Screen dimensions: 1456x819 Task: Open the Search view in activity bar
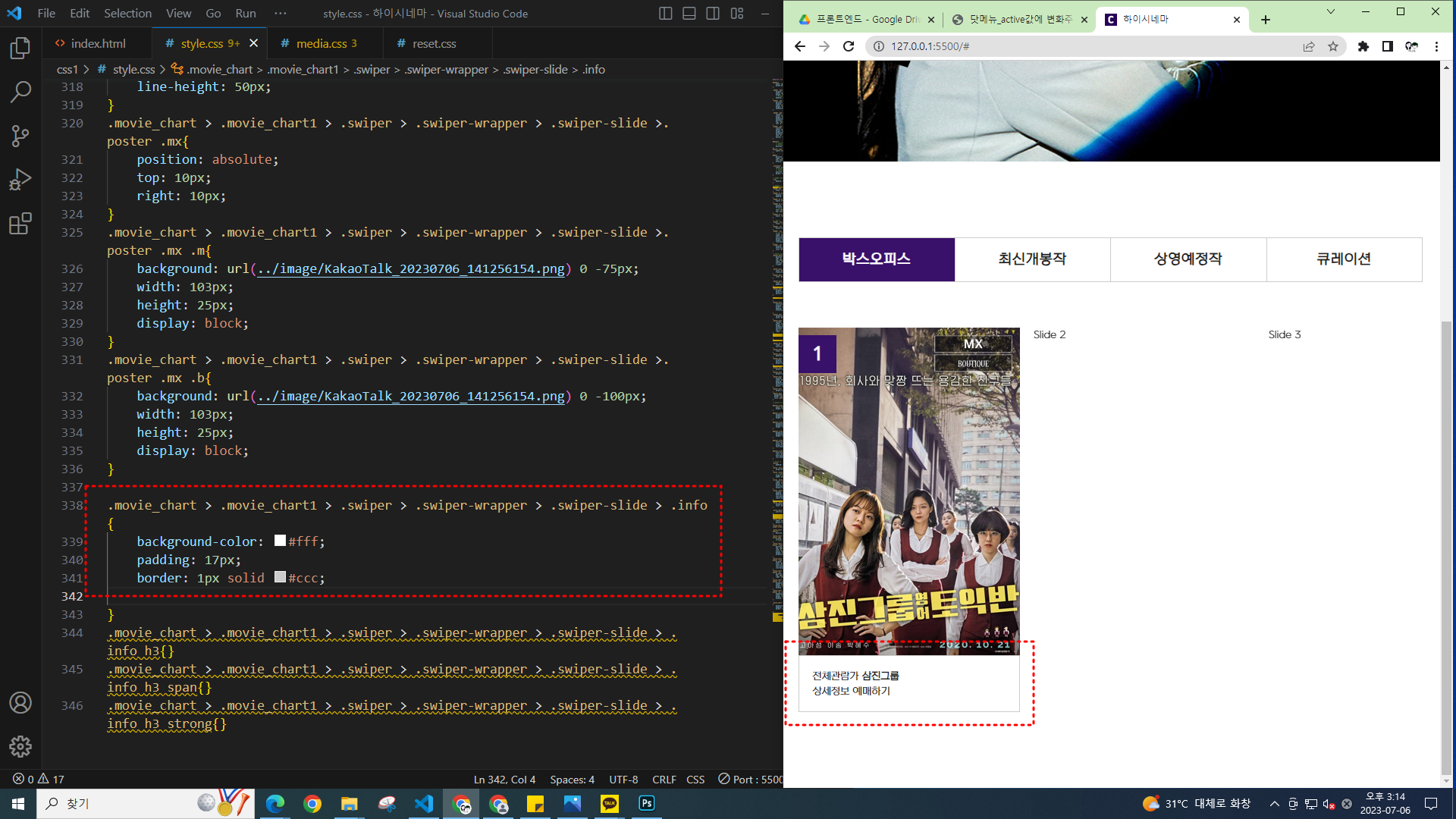20,93
